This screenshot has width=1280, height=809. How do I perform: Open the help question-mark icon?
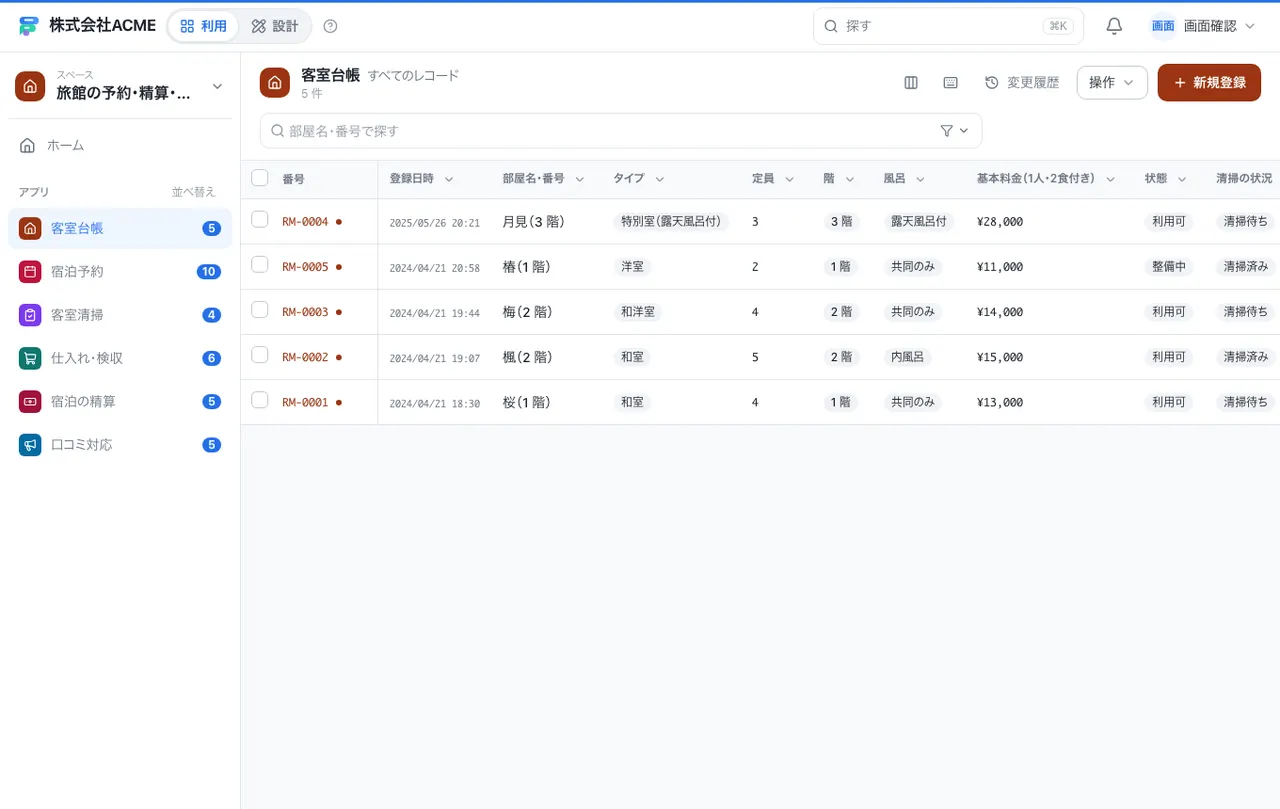(331, 26)
